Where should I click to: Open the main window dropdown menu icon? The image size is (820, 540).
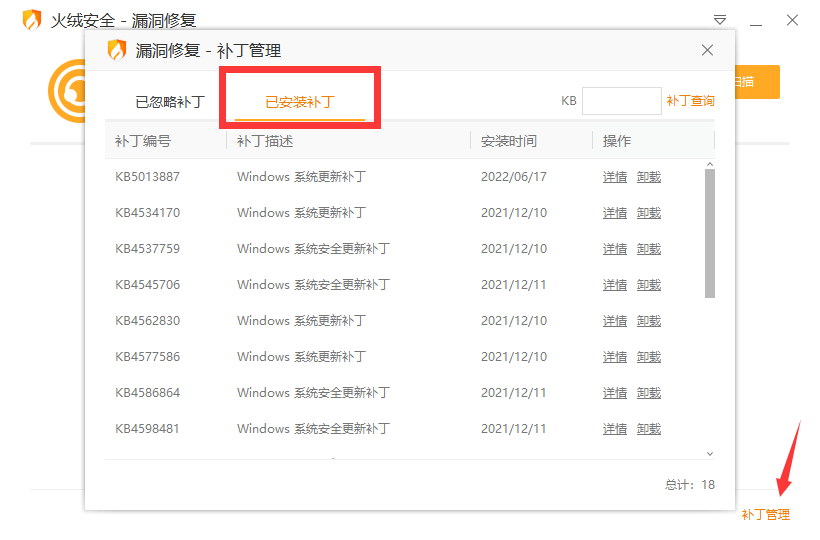[x=720, y=20]
